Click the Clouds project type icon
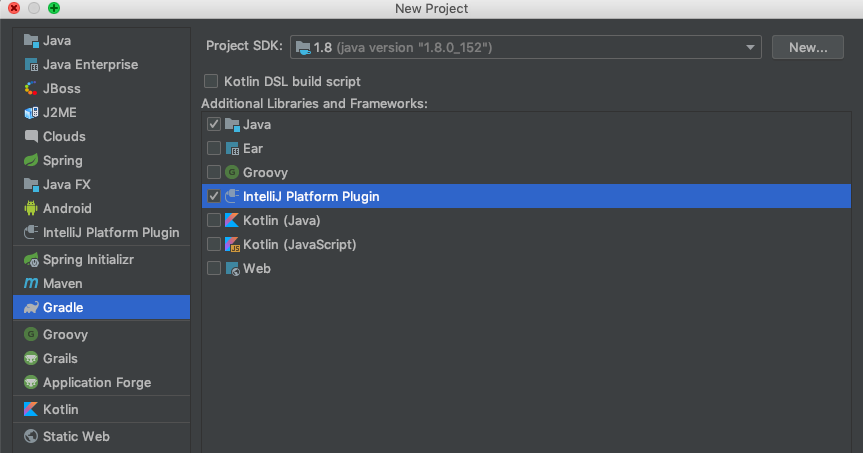Image resolution: width=863 pixels, height=453 pixels. (30, 137)
